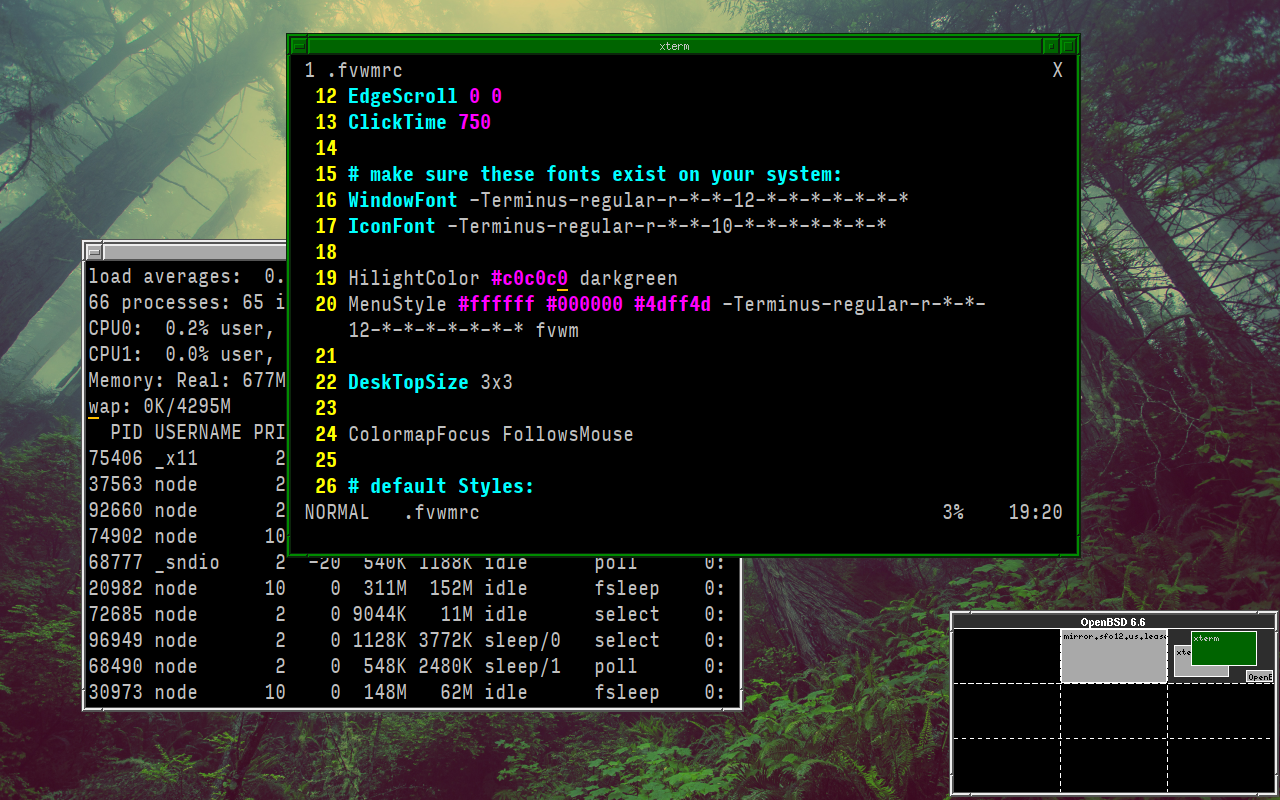The width and height of the screenshot is (1280, 800).
Task: Click the WindowFont keyword on line 16
Action: coord(402,201)
